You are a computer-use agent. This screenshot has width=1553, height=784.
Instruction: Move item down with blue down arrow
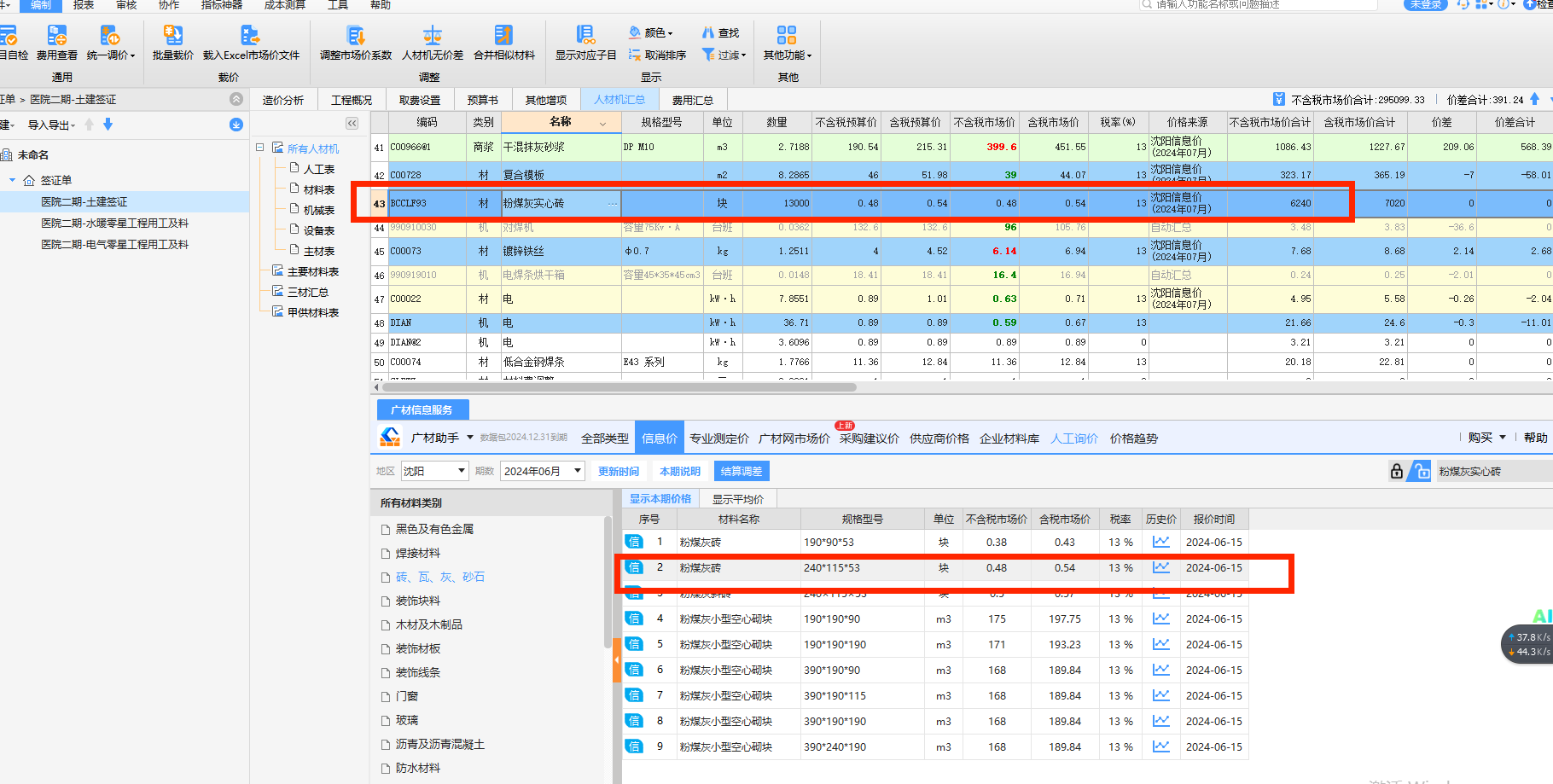click(108, 125)
